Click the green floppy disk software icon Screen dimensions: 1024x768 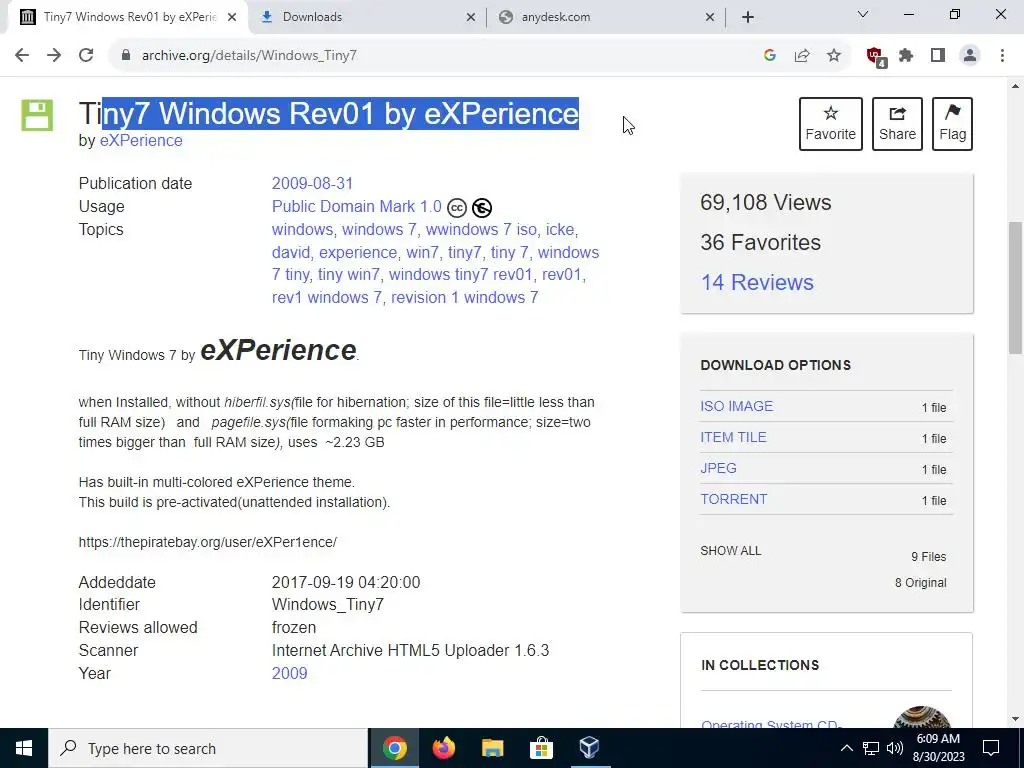pyautogui.click(x=37, y=115)
